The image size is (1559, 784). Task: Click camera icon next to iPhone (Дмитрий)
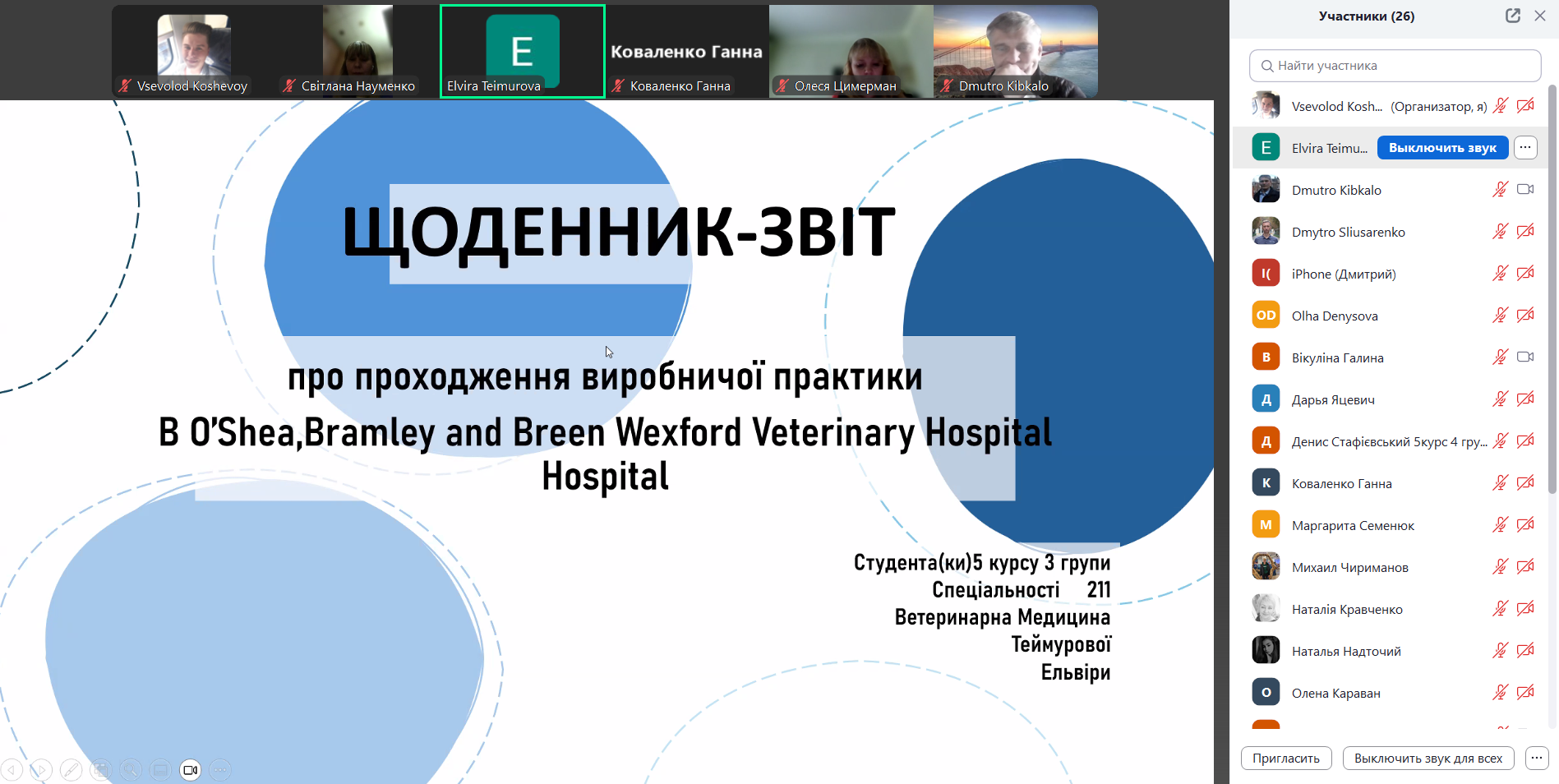(x=1525, y=274)
